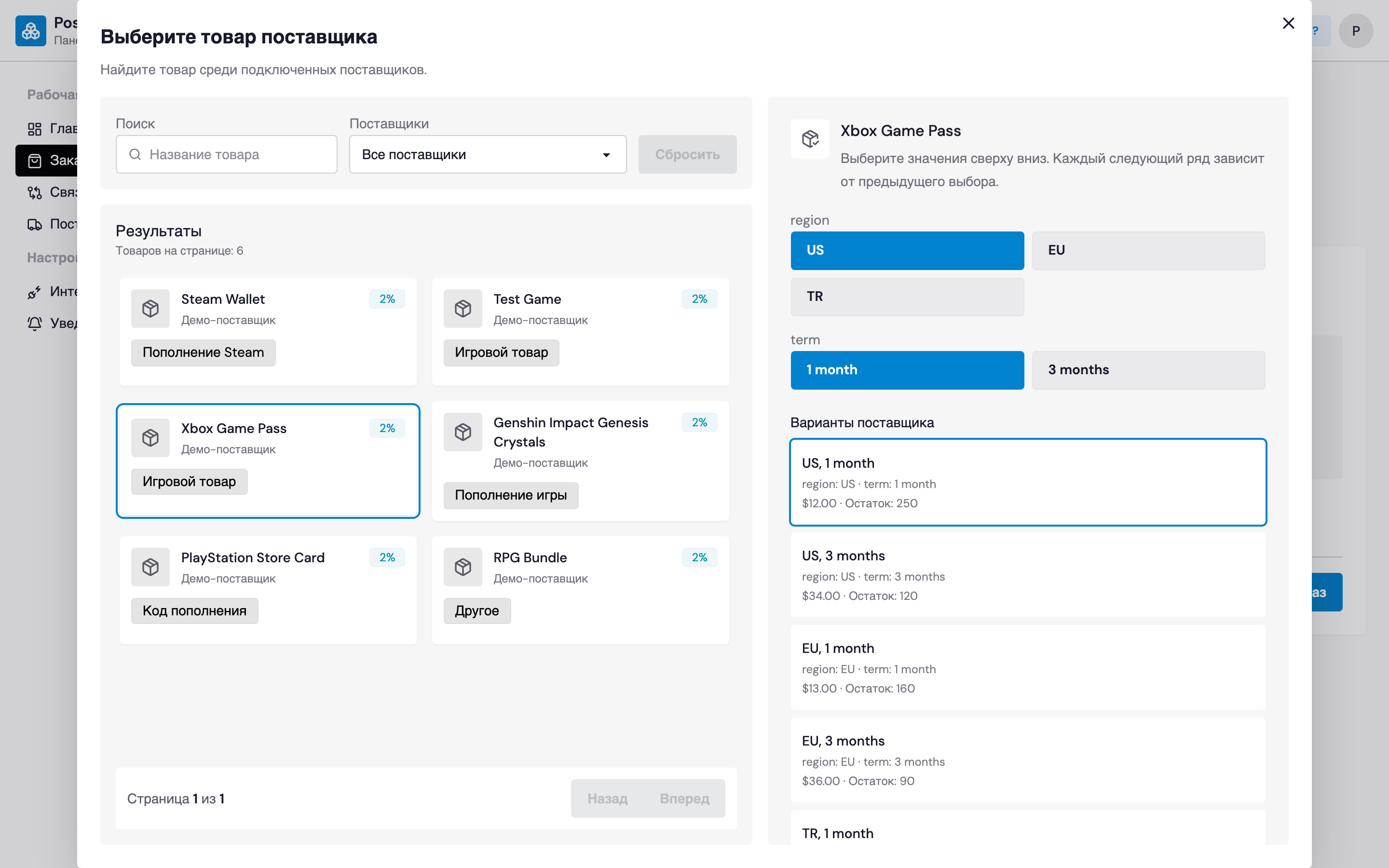Image resolution: width=1389 pixels, height=868 pixels.
Task: Click the $36.00 · Остаток: 90 line
Action: 858,781
